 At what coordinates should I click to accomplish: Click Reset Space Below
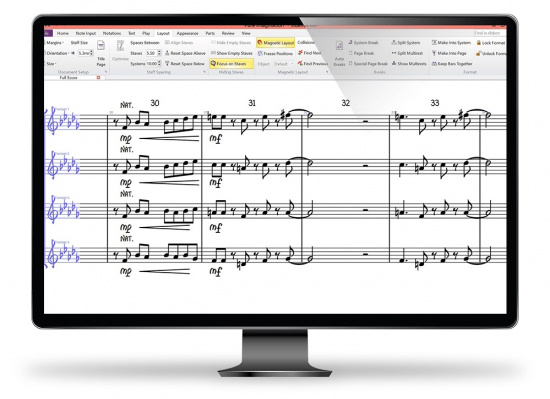[185, 64]
